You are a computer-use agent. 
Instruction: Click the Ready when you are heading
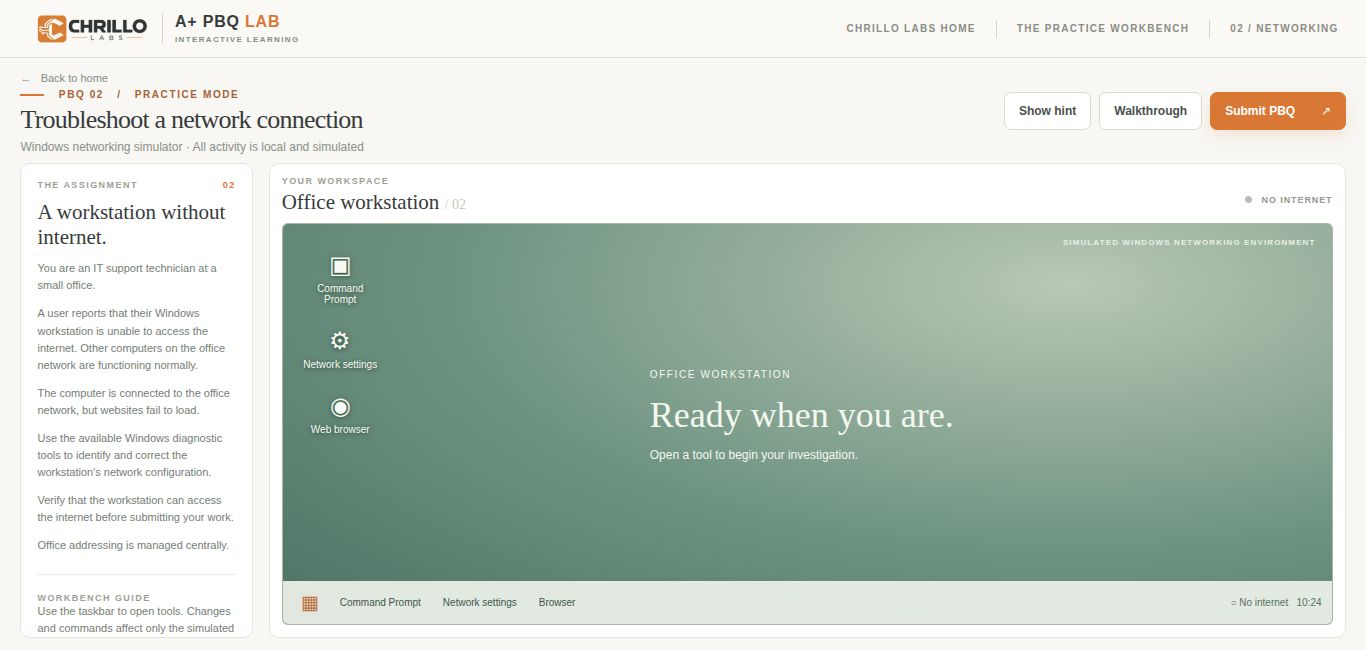[801, 415]
